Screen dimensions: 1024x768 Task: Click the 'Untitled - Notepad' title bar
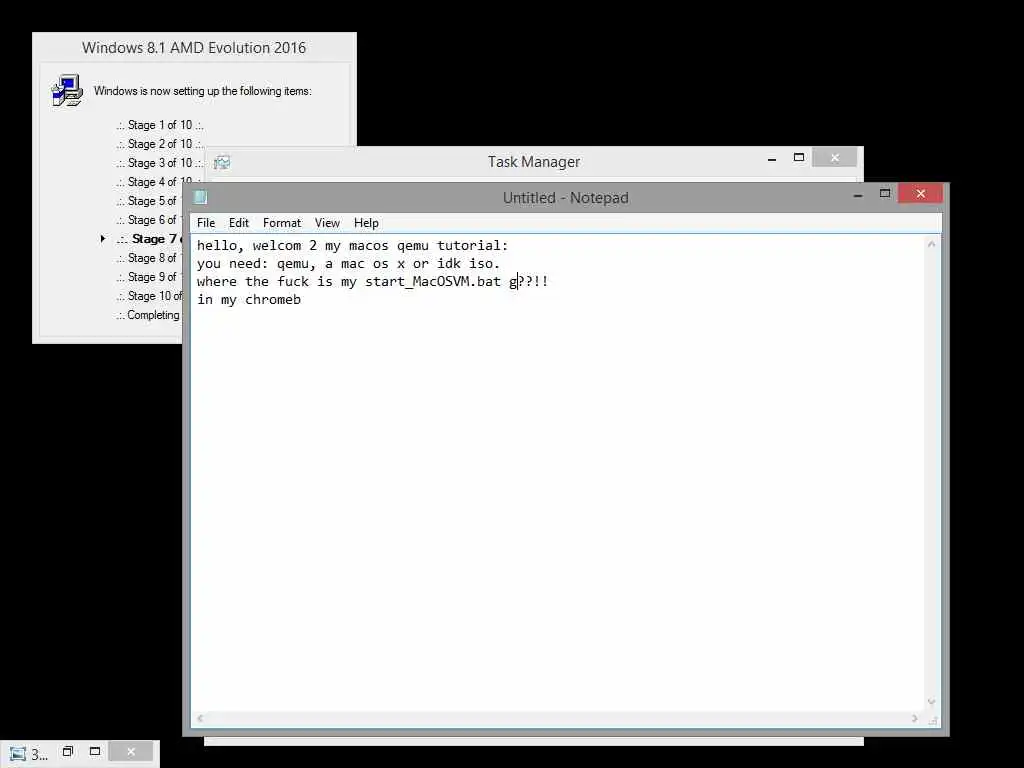[x=566, y=197]
